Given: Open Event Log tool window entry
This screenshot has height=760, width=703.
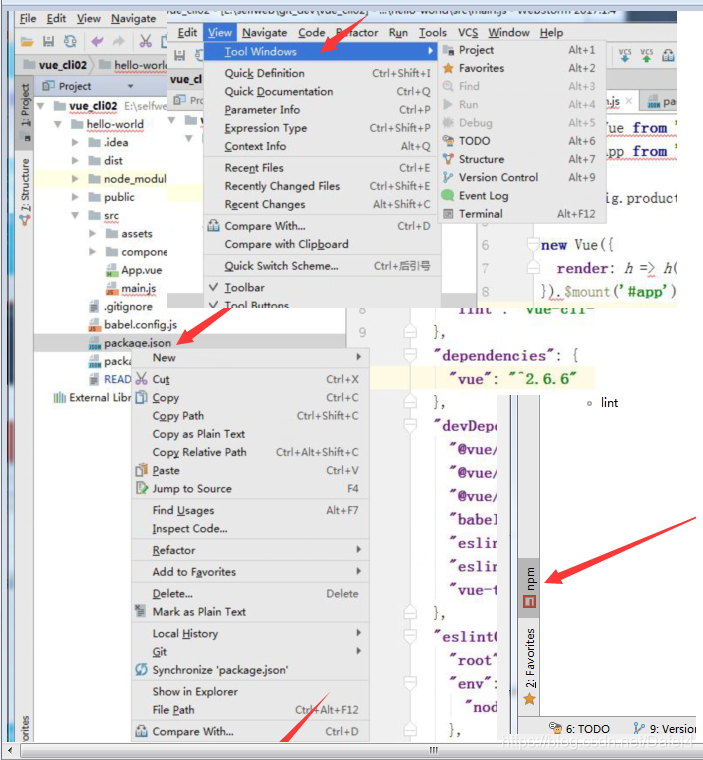Looking at the screenshot, I should point(522,196).
